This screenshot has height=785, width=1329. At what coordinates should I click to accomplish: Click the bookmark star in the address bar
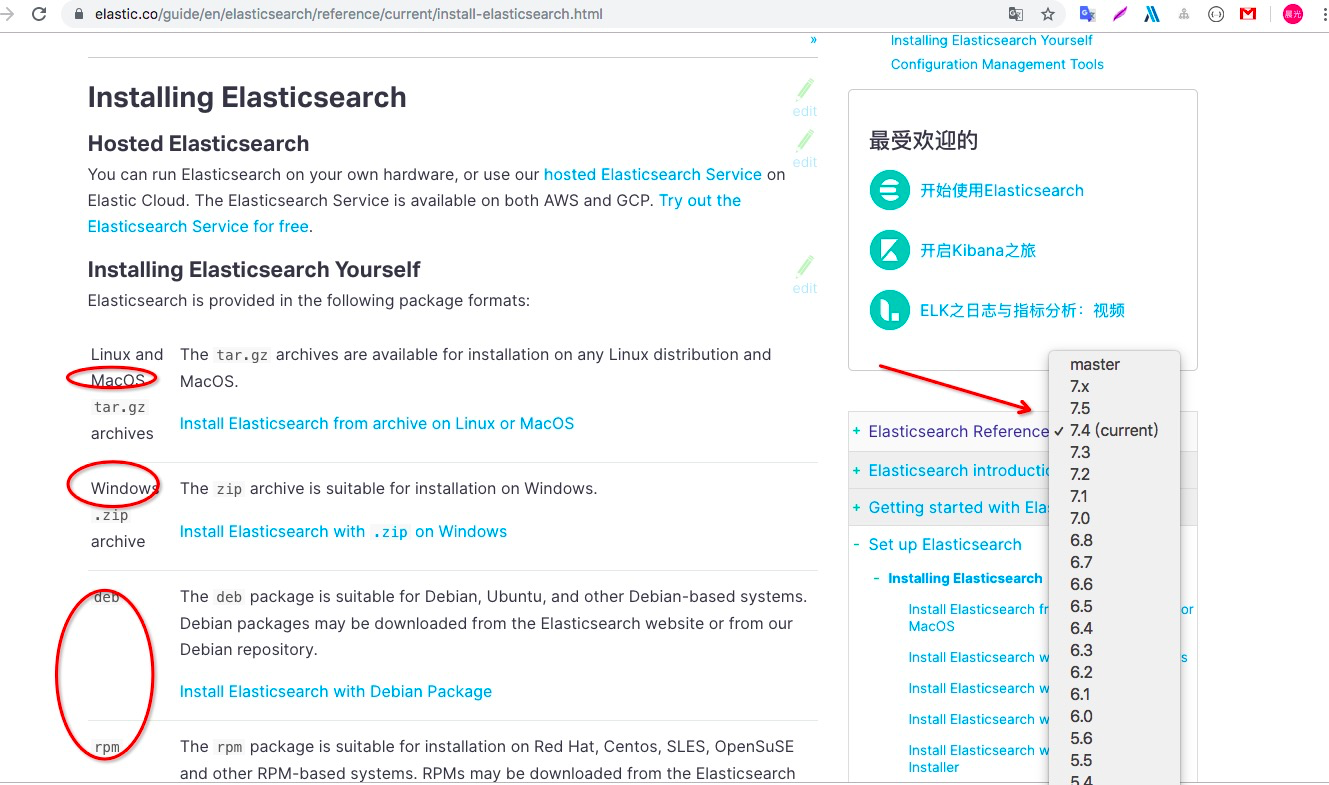tap(1047, 14)
